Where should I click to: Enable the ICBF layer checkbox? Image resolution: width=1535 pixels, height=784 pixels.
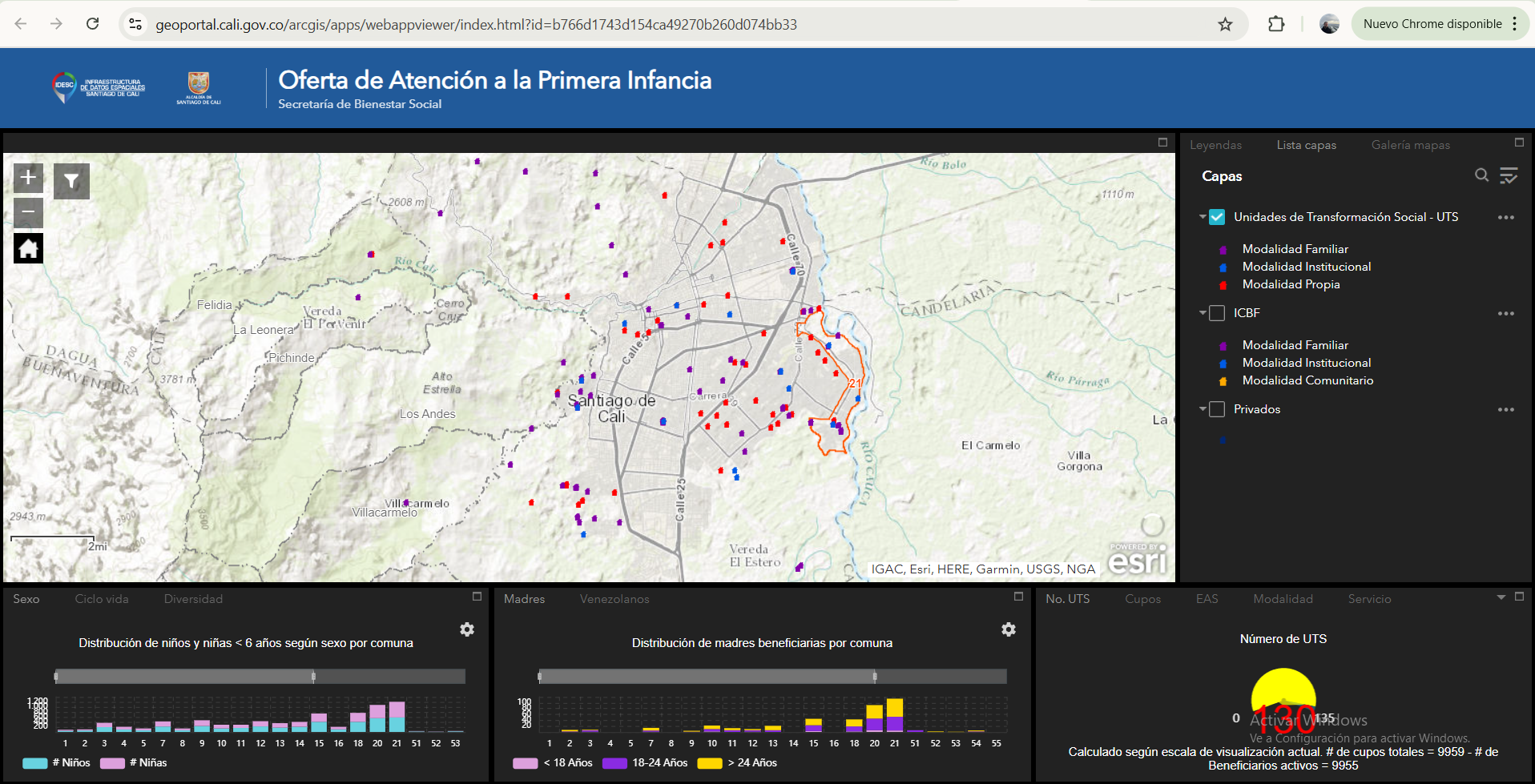tap(1217, 313)
